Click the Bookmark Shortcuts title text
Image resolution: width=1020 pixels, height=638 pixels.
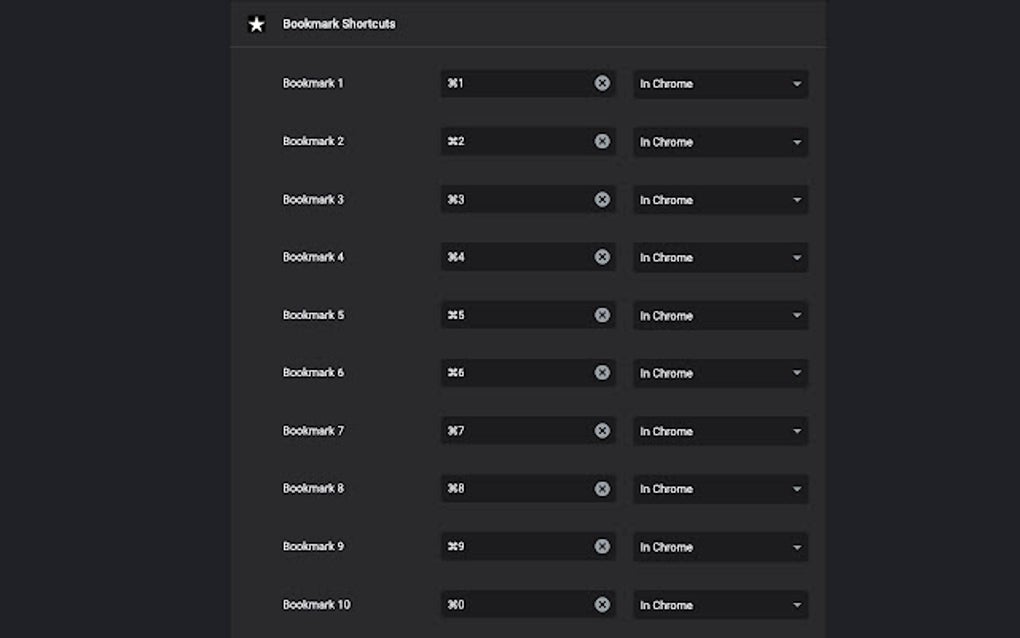point(338,24)
